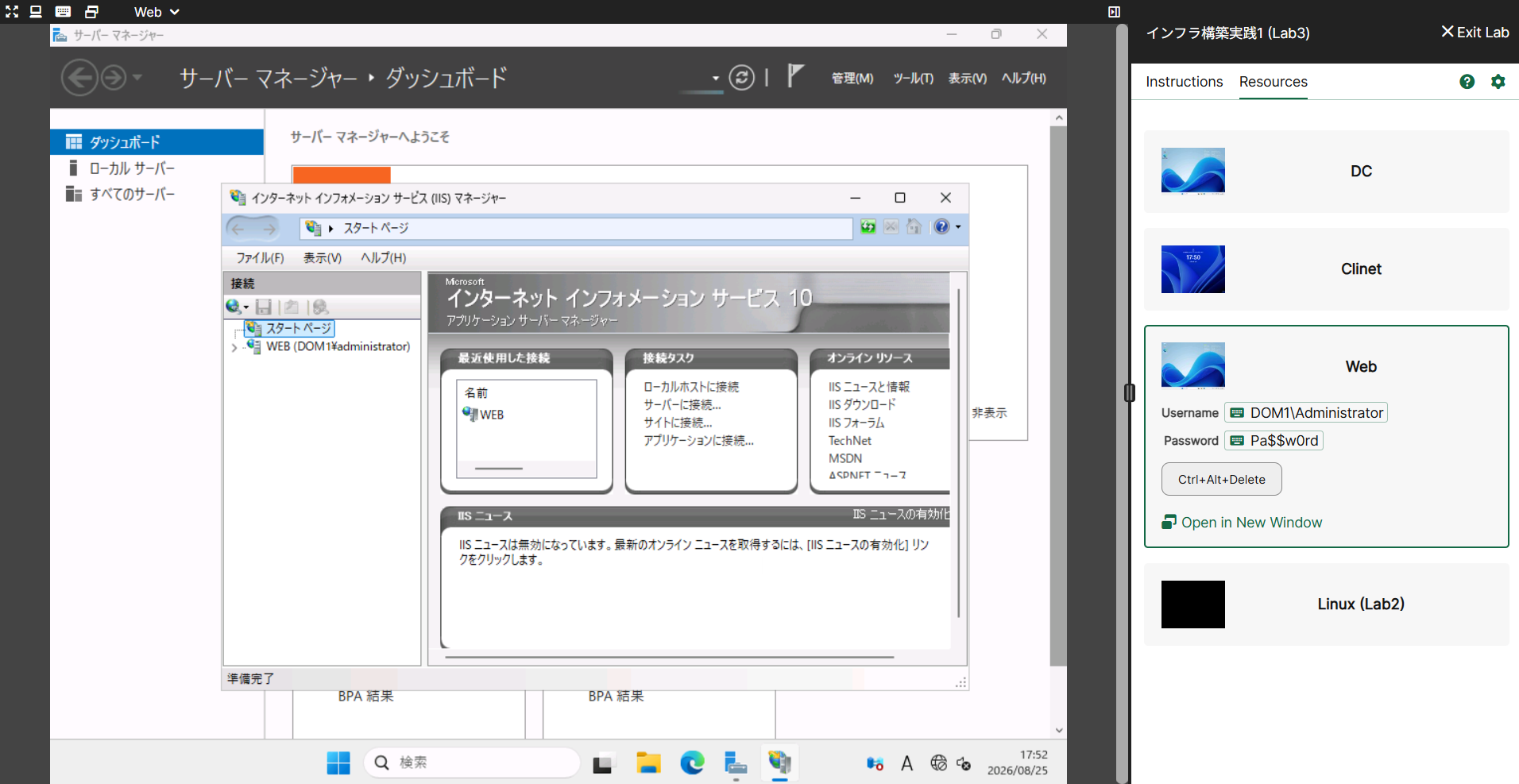Click the save connections disk icon
The height and width of the screenshot is (784, 1519).
pos(264,307)
